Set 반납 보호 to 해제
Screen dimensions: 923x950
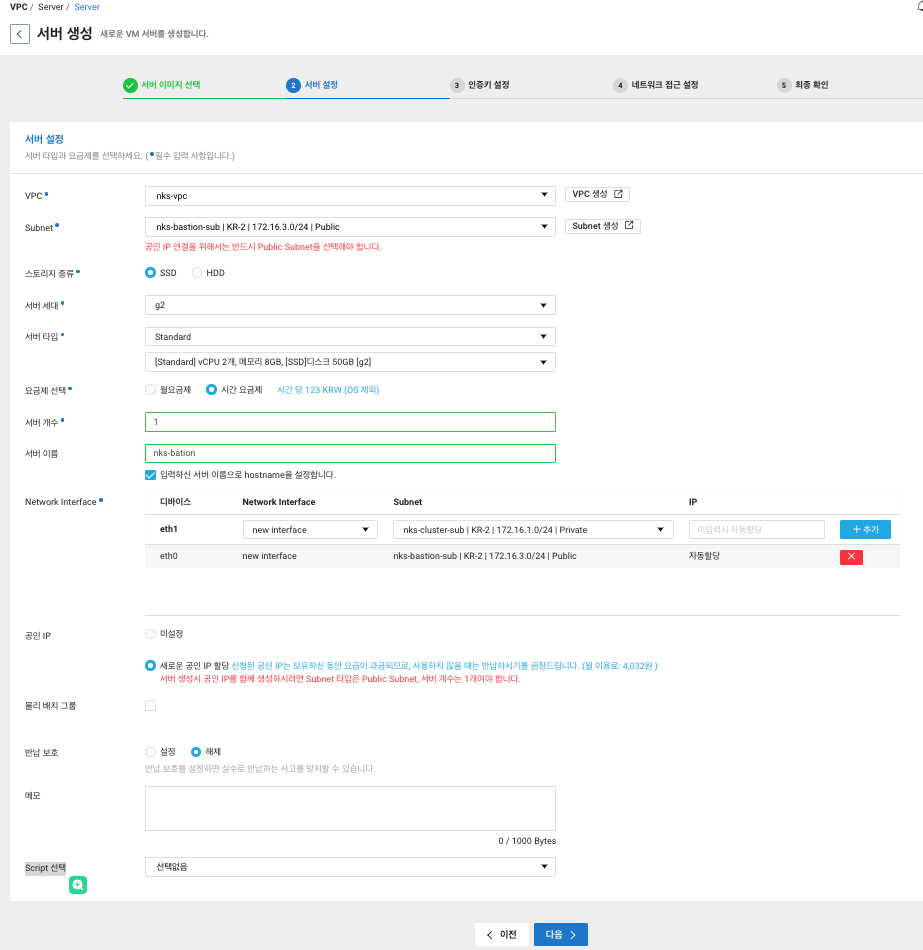(x=196, y=752)
